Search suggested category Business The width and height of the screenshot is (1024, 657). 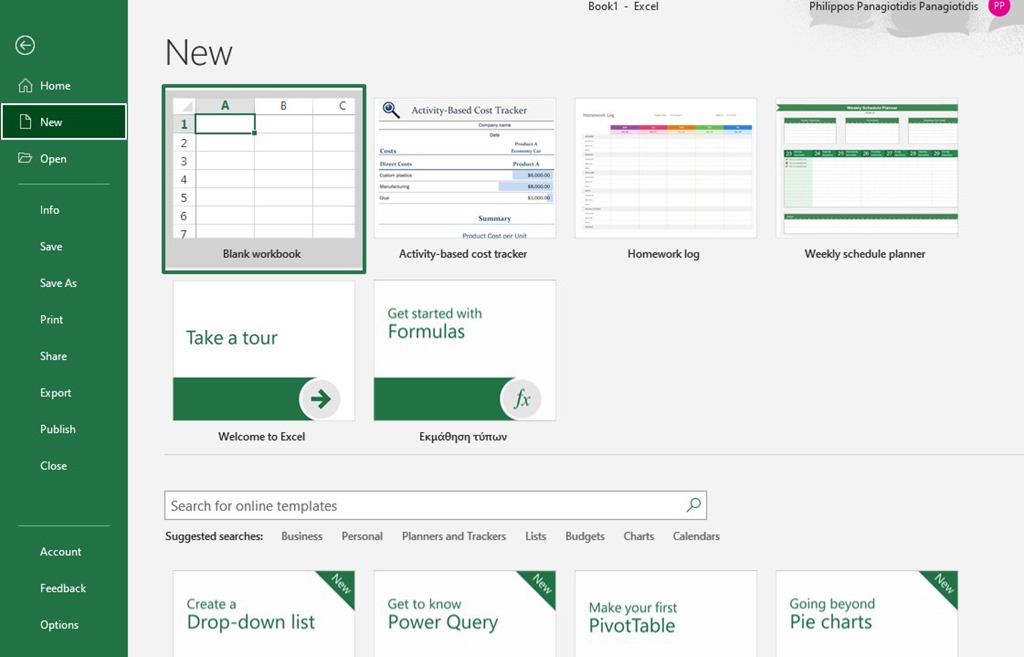[302, 536]
